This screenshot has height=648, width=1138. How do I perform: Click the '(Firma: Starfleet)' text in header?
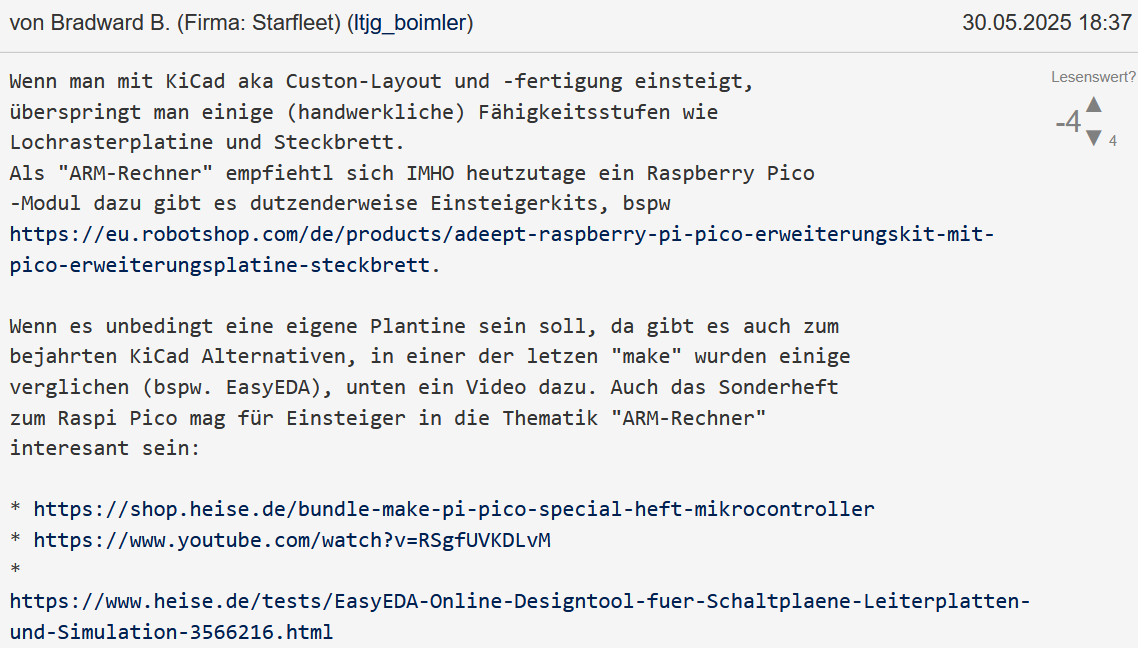tap(259, 23)
